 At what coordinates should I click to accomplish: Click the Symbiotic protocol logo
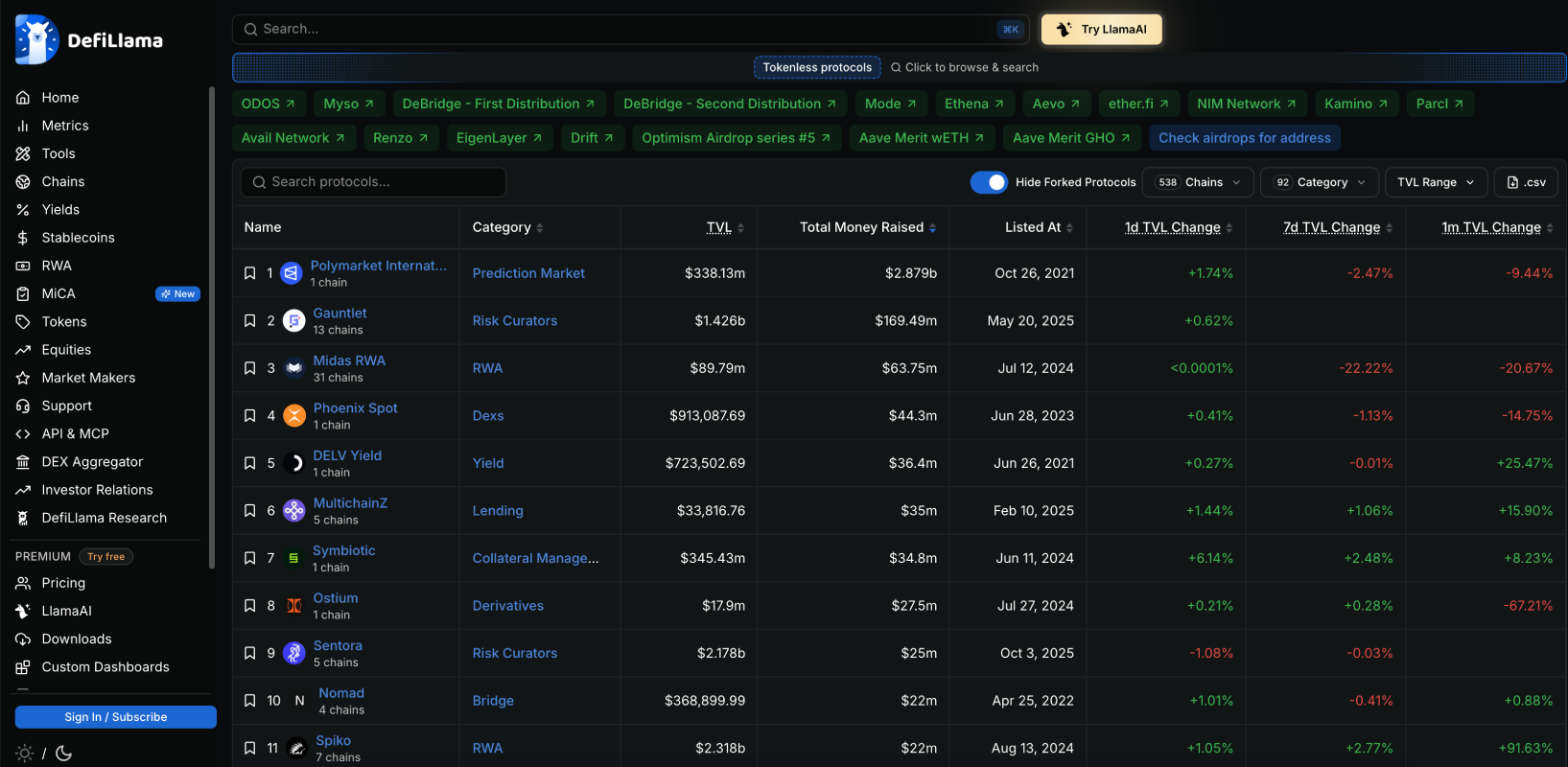coord(293,558)
